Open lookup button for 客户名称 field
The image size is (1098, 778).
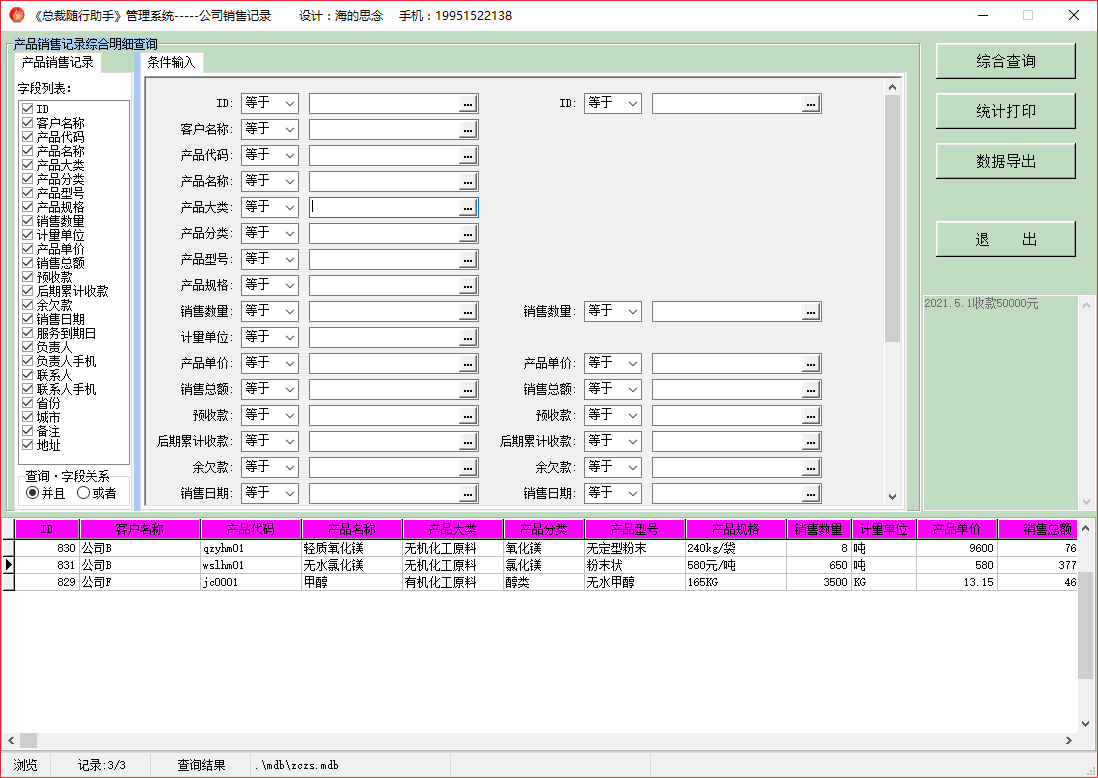pyautogui.click(x=468, y=130)
